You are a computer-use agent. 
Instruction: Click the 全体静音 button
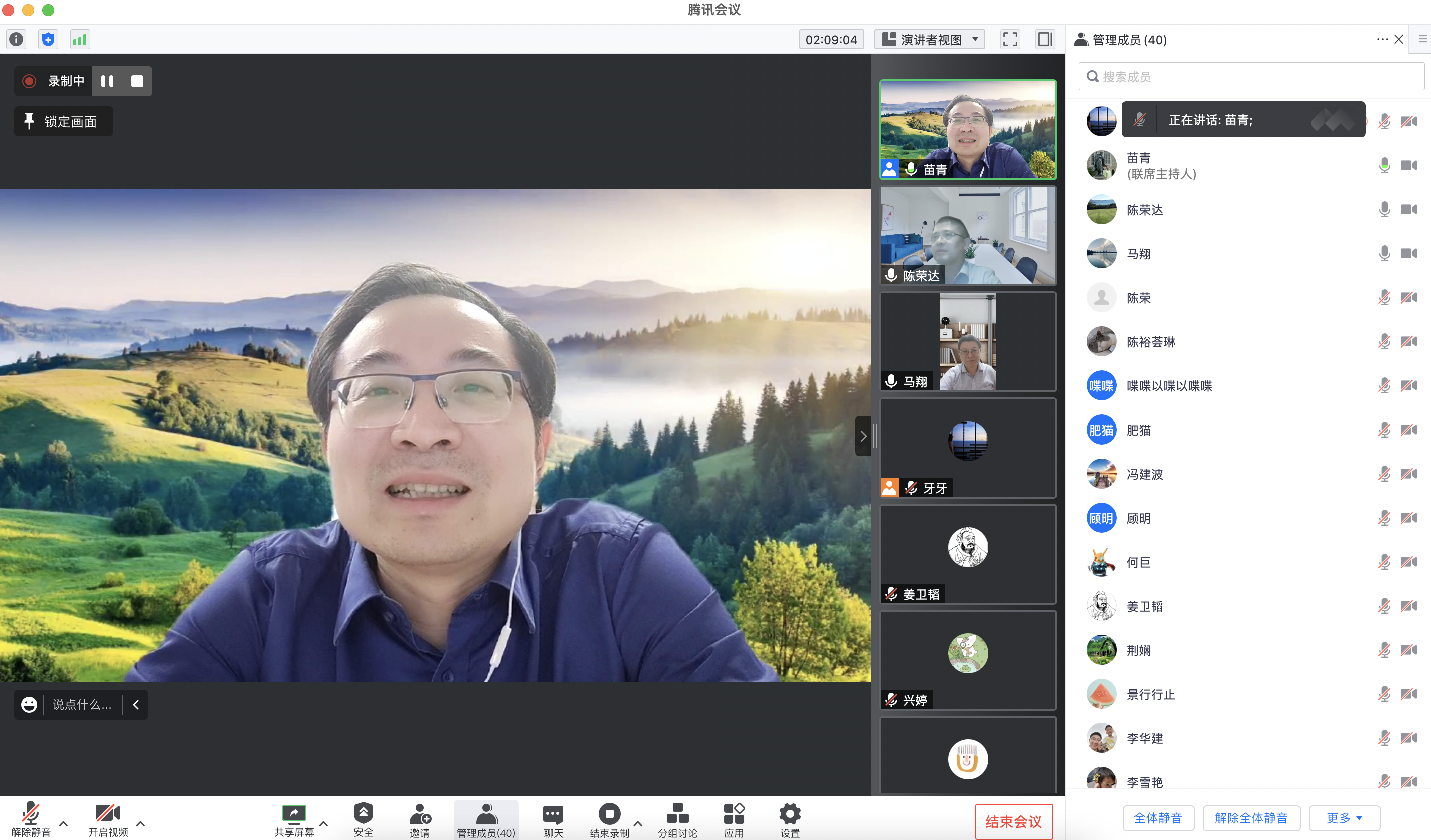(1158, 818)
